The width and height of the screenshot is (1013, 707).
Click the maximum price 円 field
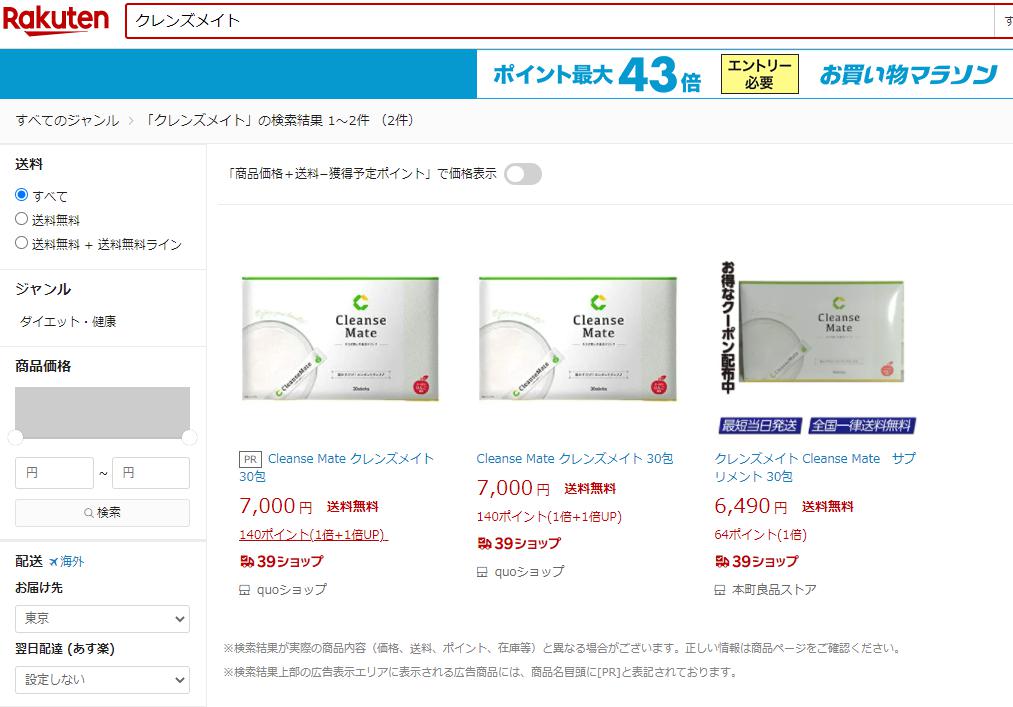pyautogui.click(x=151, y=473)
